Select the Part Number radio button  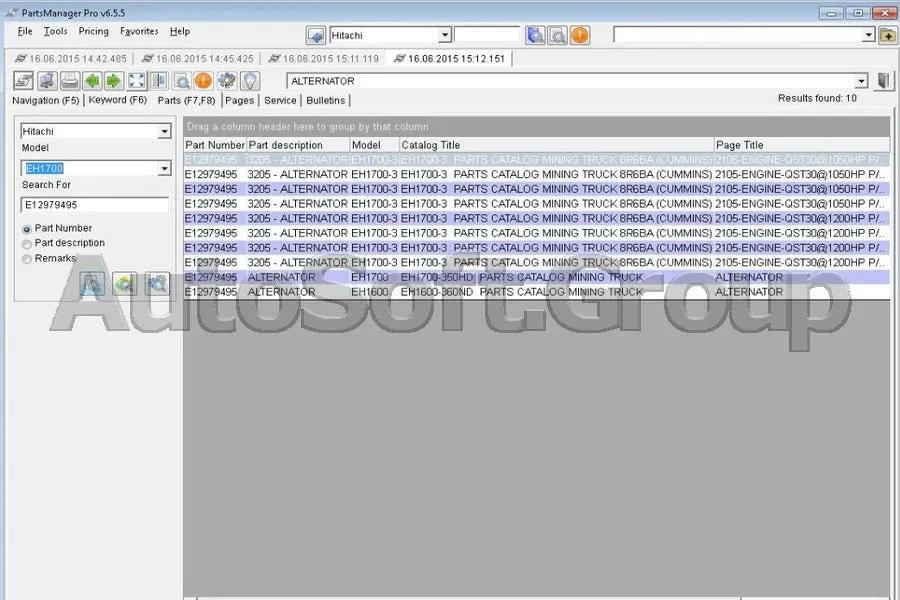(26, 229)
